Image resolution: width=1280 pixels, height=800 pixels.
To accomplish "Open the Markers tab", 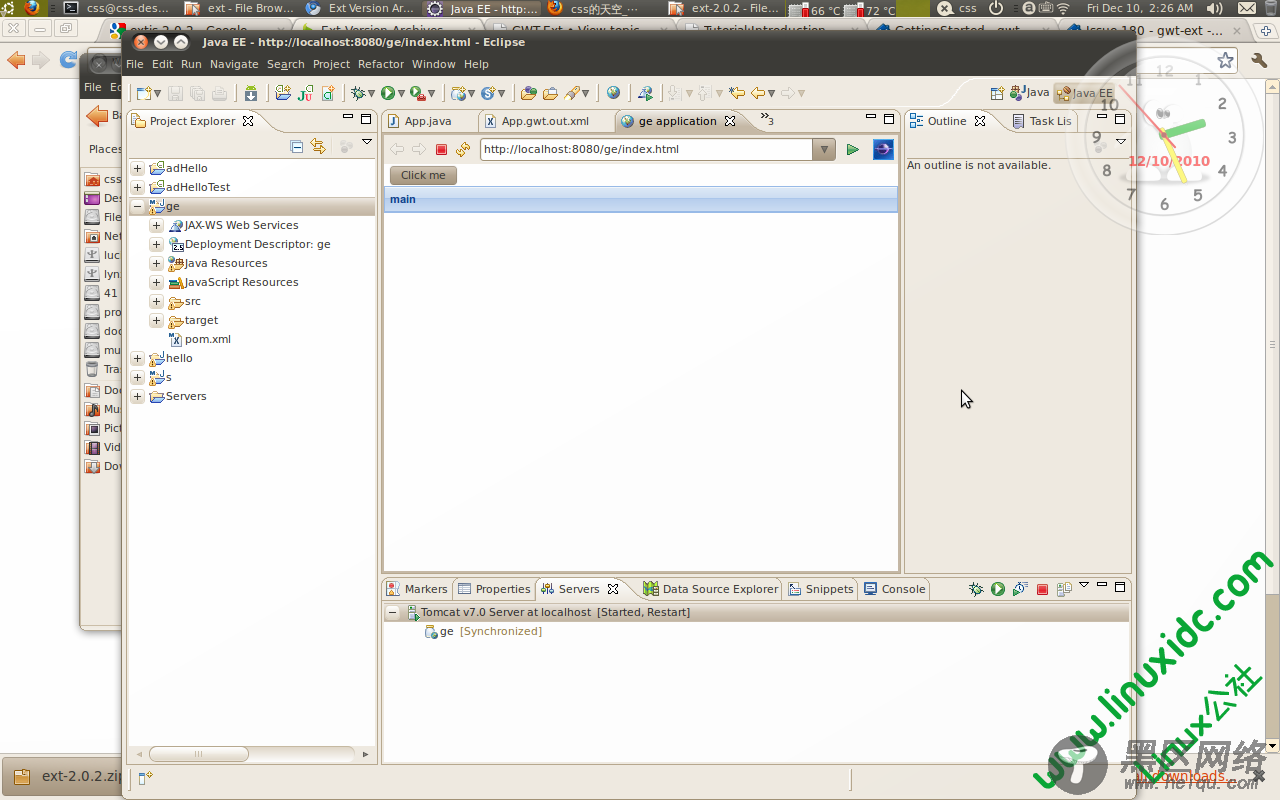I will [x=417, y=589].
